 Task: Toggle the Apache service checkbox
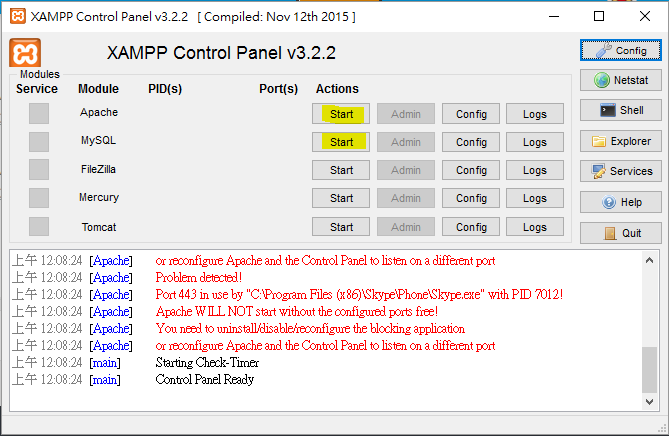[39, 113]
